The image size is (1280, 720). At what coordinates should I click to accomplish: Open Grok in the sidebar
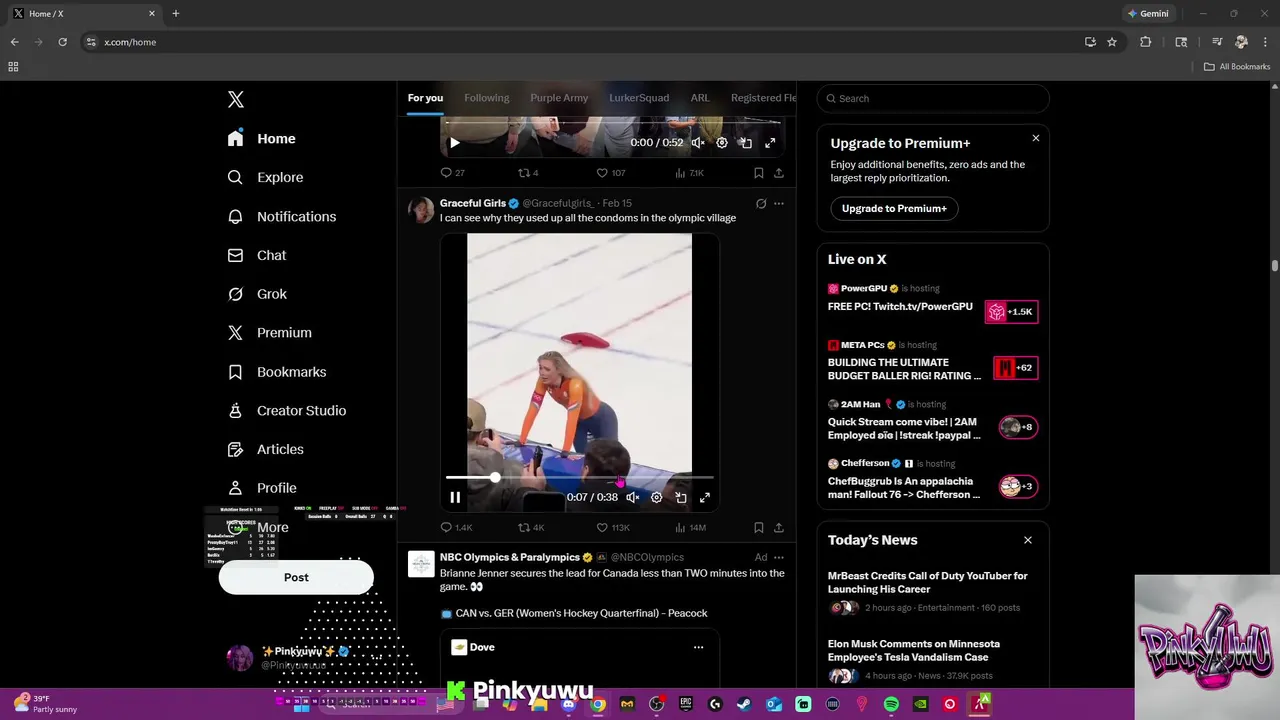click(x=257, y=294)
